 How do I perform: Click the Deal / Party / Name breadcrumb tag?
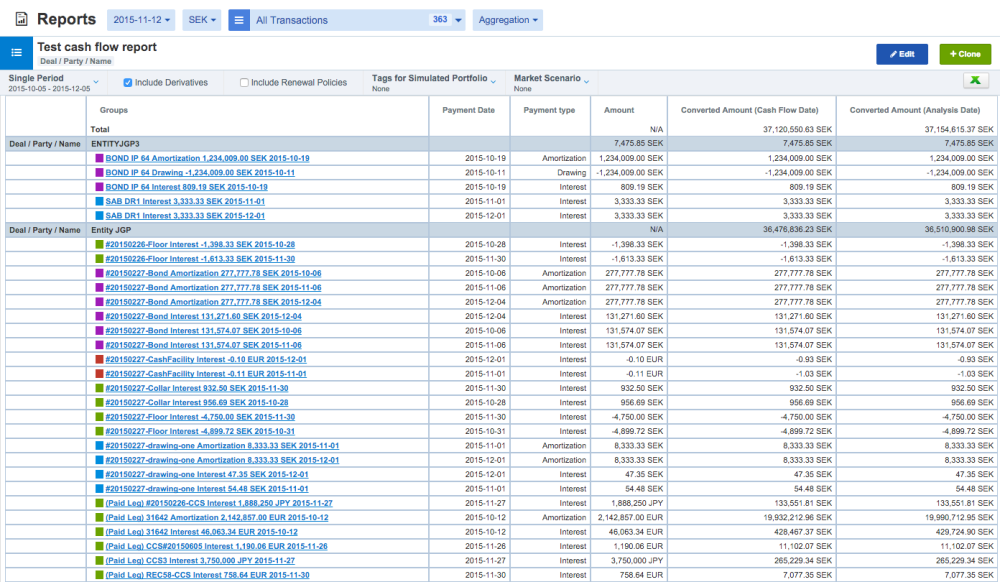[x=75, y=61]
